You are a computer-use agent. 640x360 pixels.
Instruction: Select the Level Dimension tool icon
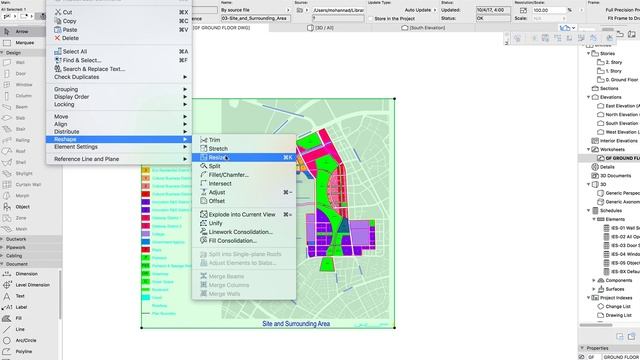point(7,285)
